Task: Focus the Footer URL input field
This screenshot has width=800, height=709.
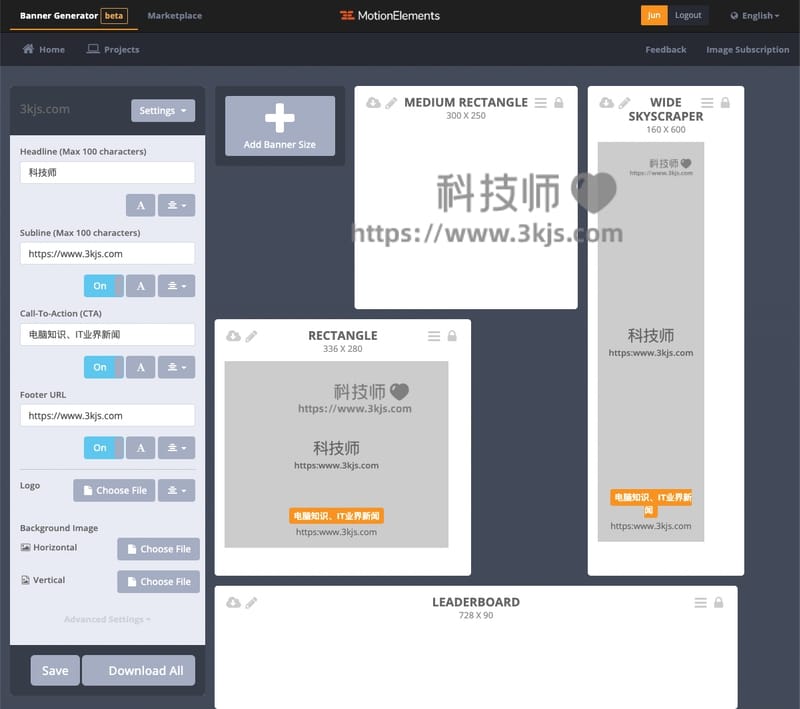Action: coord(108,416)
